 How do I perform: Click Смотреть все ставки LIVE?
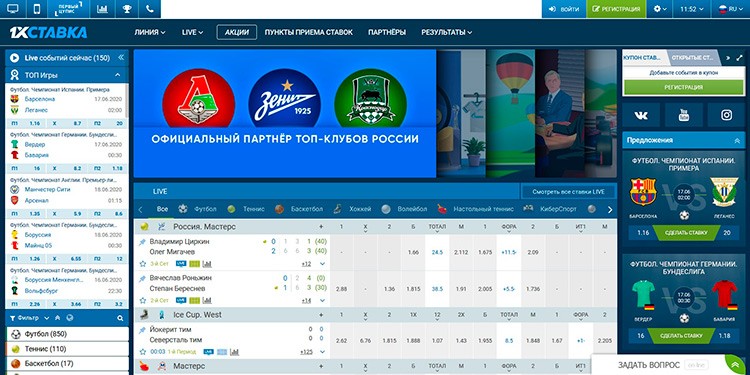pyautogui.click(x=569, y=191)
